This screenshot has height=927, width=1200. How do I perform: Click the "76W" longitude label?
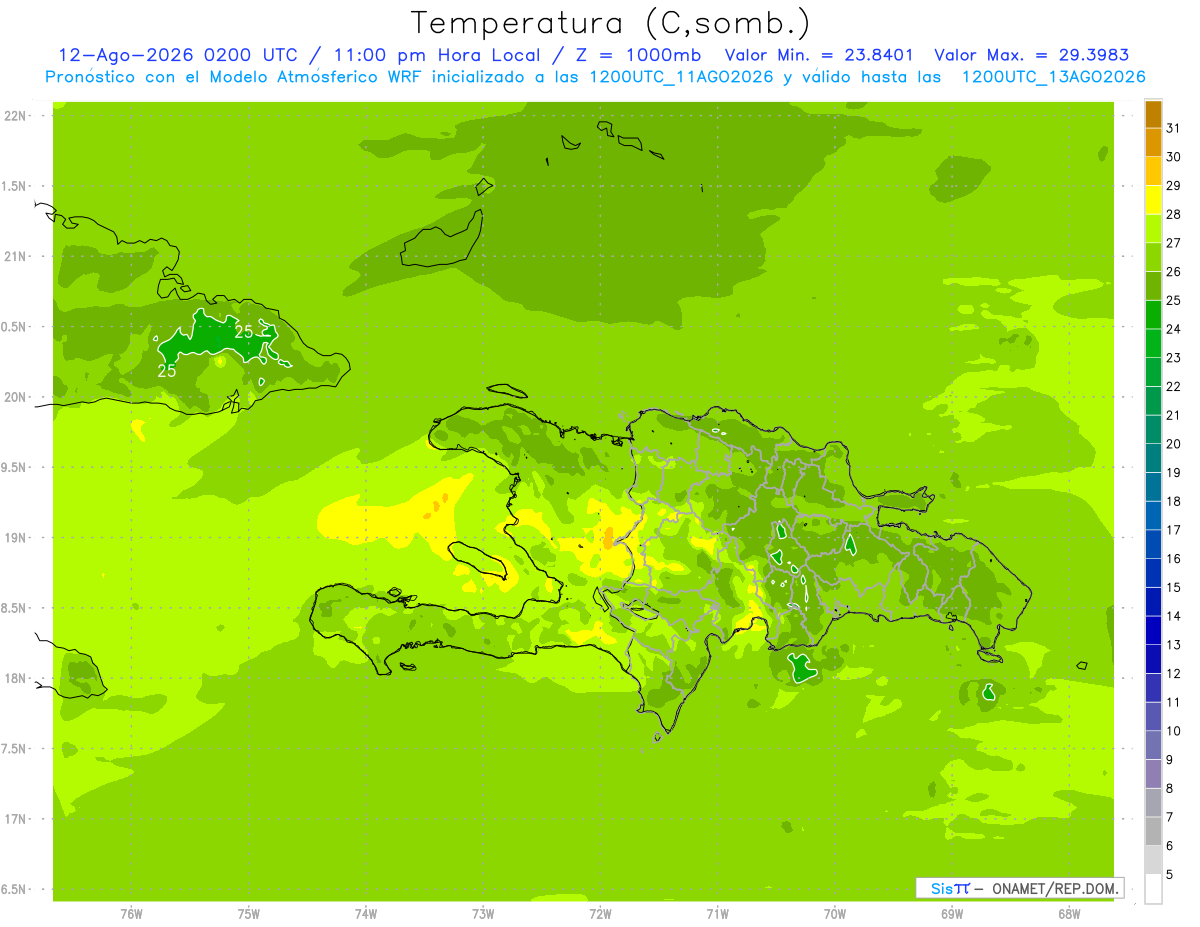131,914
